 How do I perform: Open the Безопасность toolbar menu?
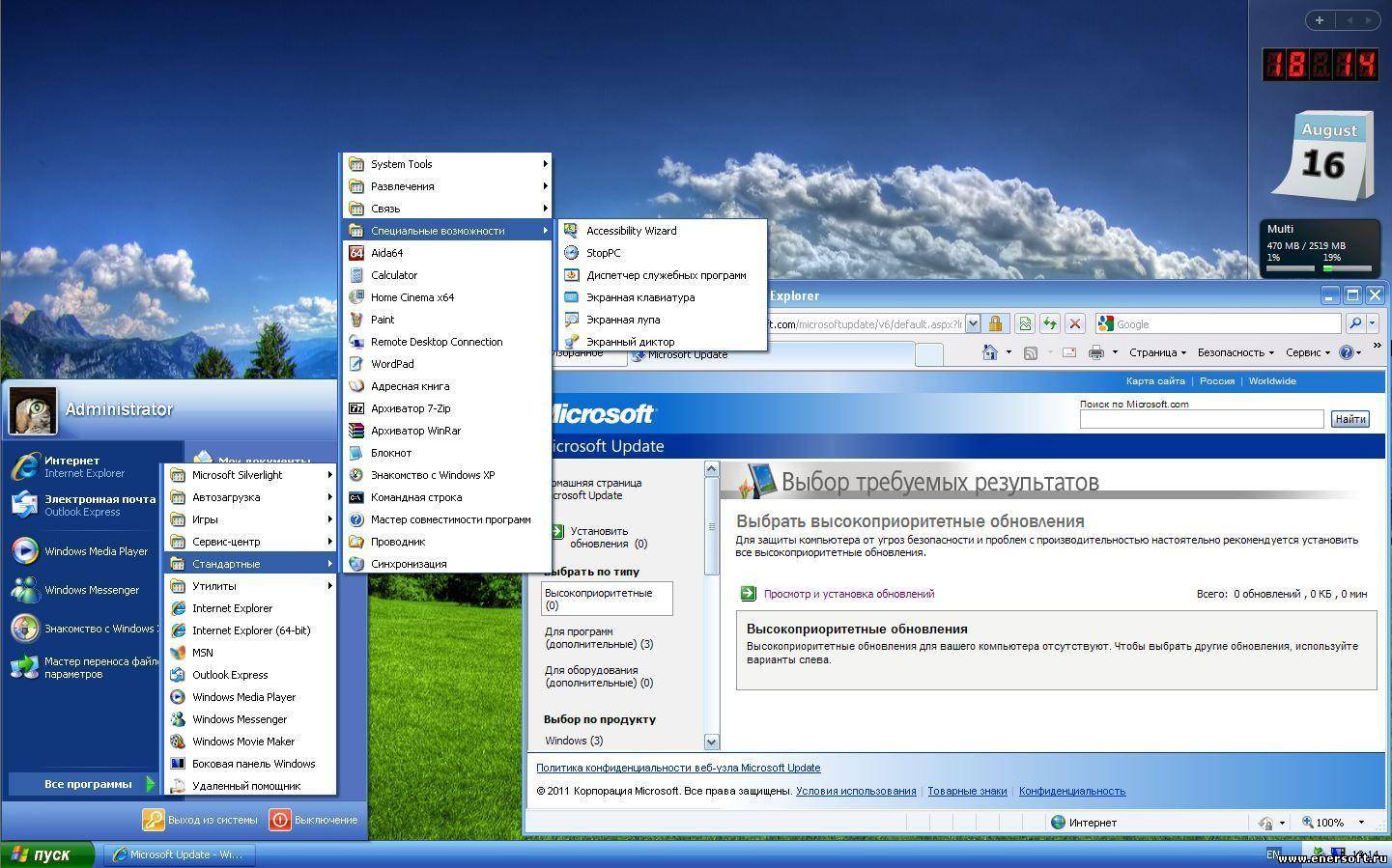pos(1236,352)
